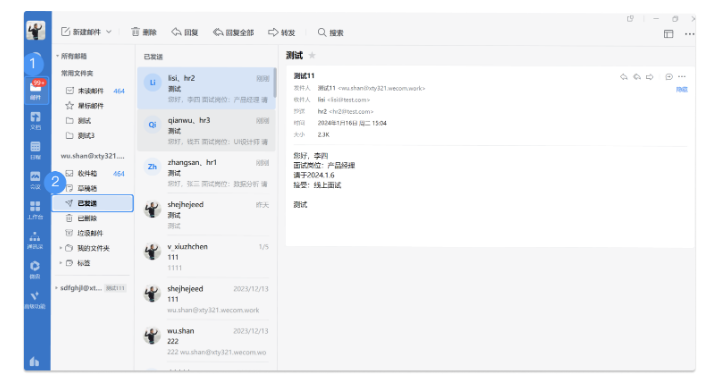This screenshot has height=386, width=713.
Task: Click reply-all icon in message header
Action: click(637, 77)
